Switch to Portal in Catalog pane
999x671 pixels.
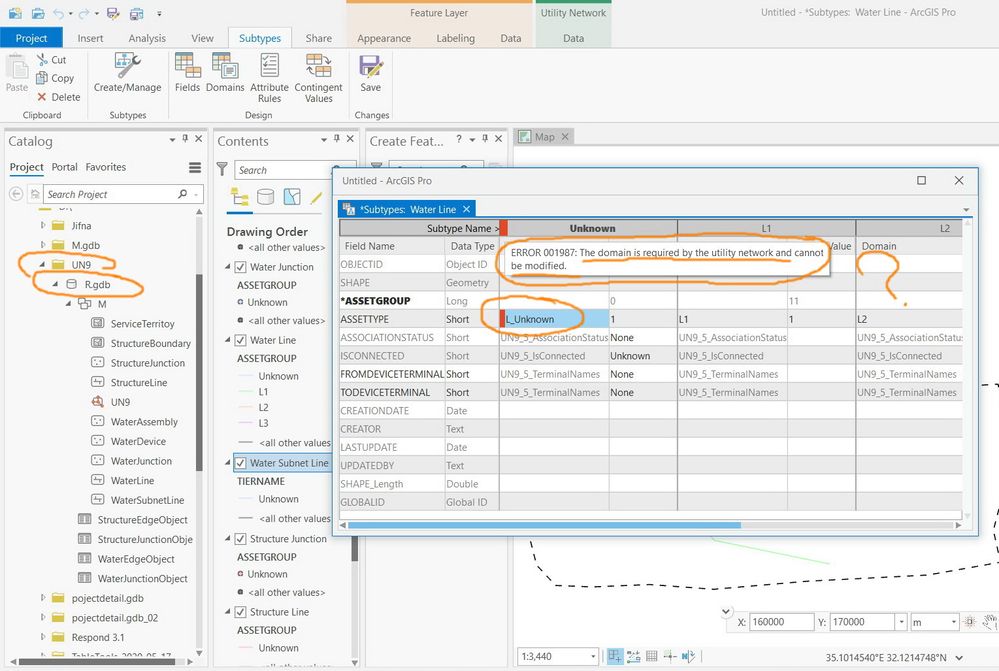click(x=64, y=167)
